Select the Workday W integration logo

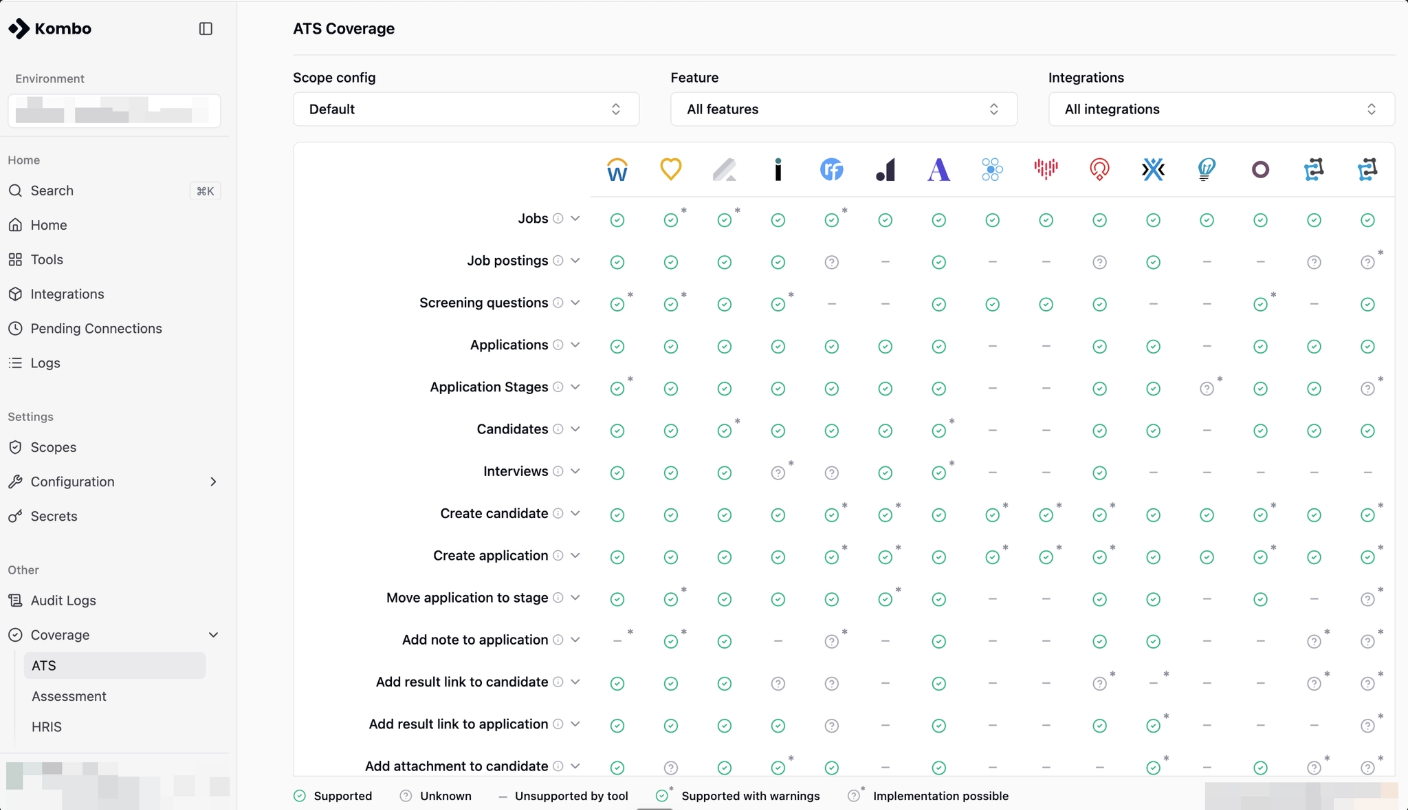pos(617,170)
